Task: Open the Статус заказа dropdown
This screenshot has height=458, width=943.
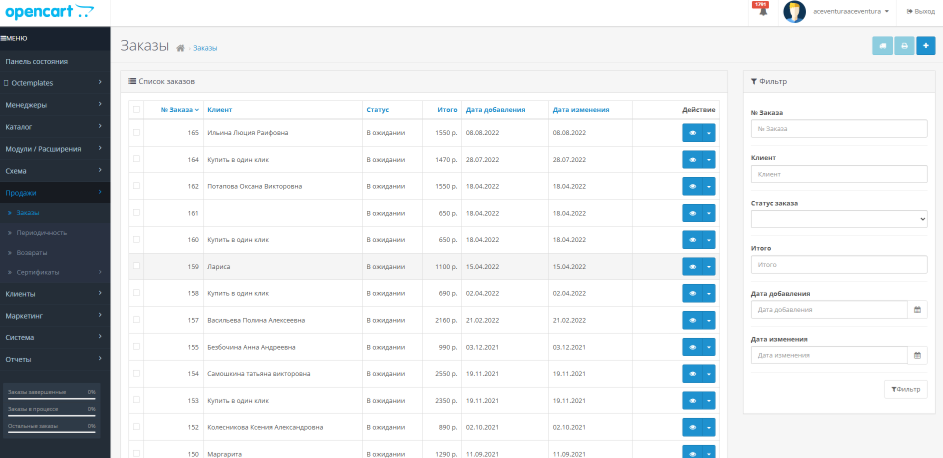Action: tap(839, 219)
